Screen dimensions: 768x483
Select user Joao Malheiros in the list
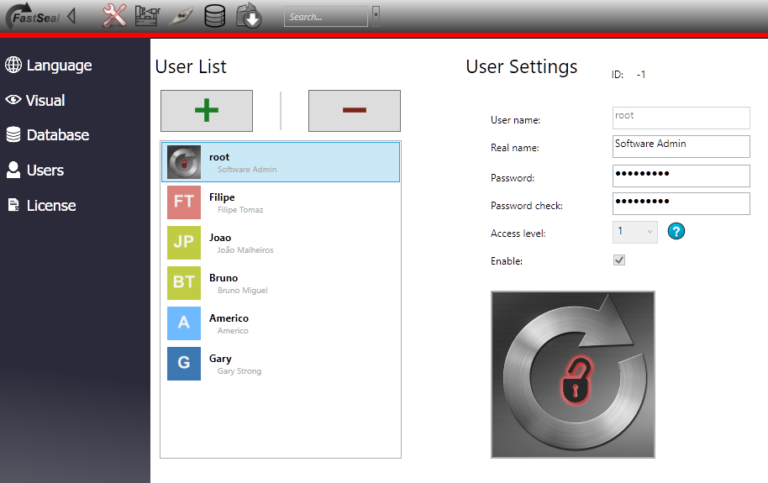281,242
